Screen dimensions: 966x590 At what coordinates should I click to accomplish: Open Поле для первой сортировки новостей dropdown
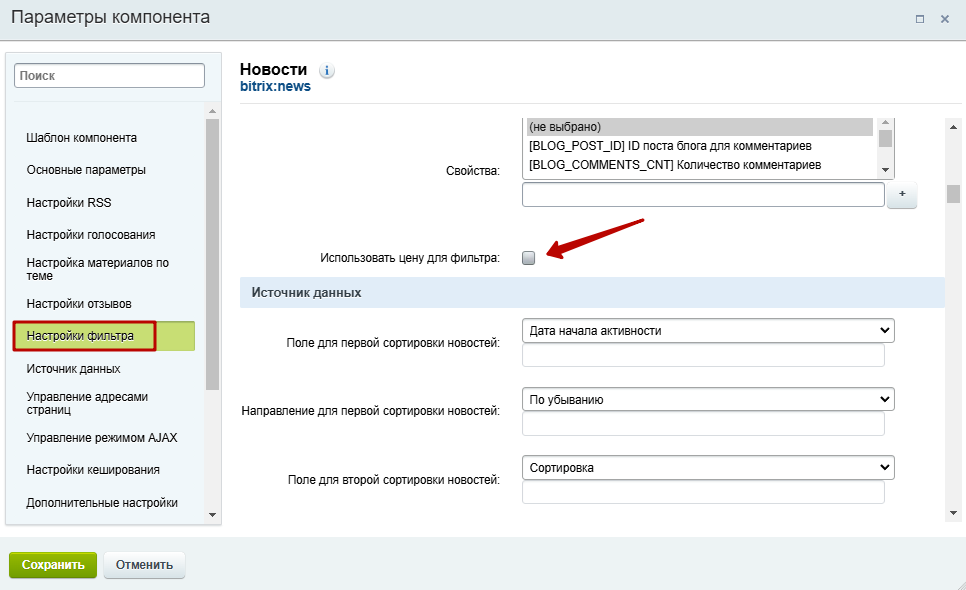click(708, 331)
